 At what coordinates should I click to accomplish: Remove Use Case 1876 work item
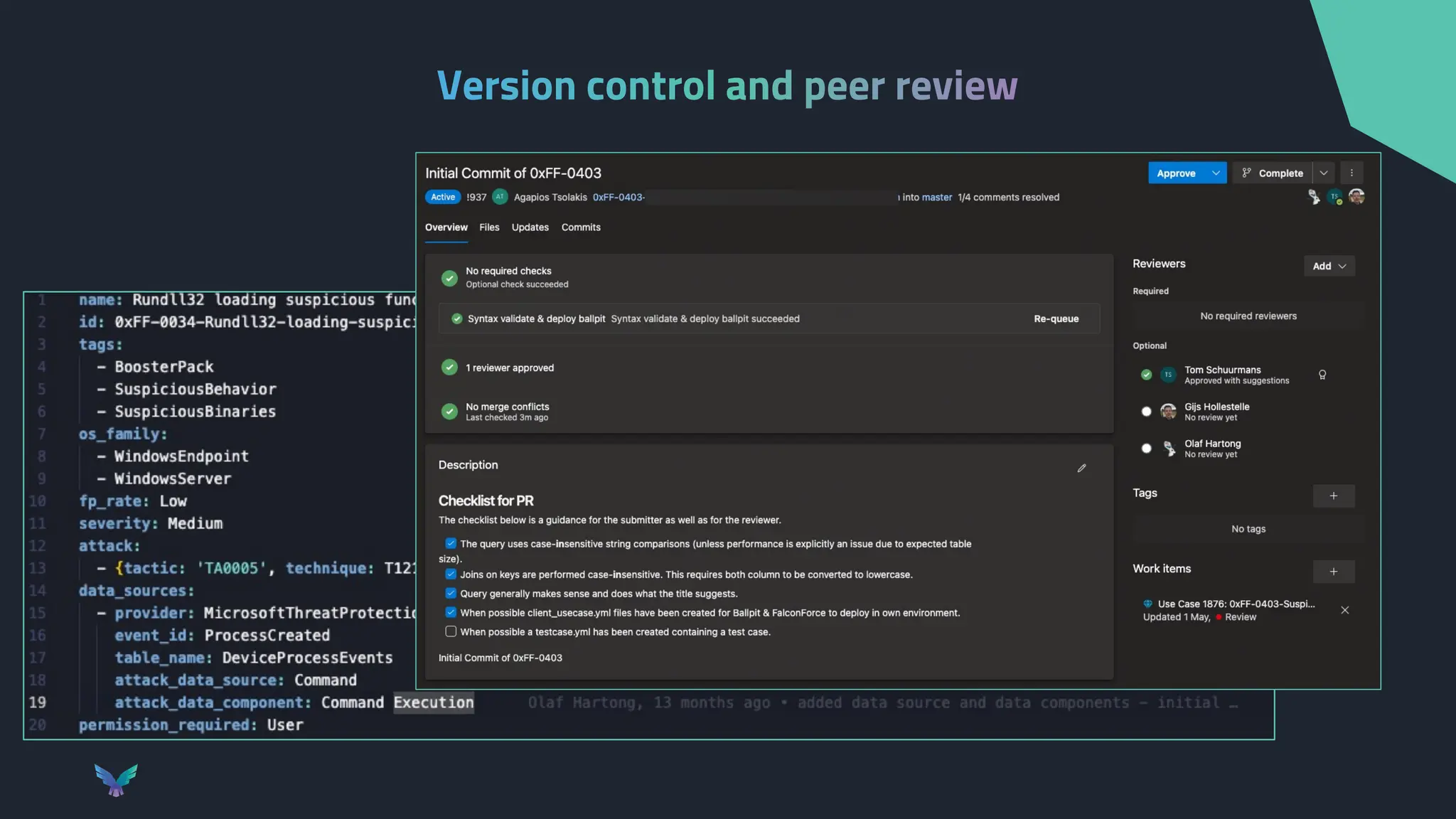1344,610
